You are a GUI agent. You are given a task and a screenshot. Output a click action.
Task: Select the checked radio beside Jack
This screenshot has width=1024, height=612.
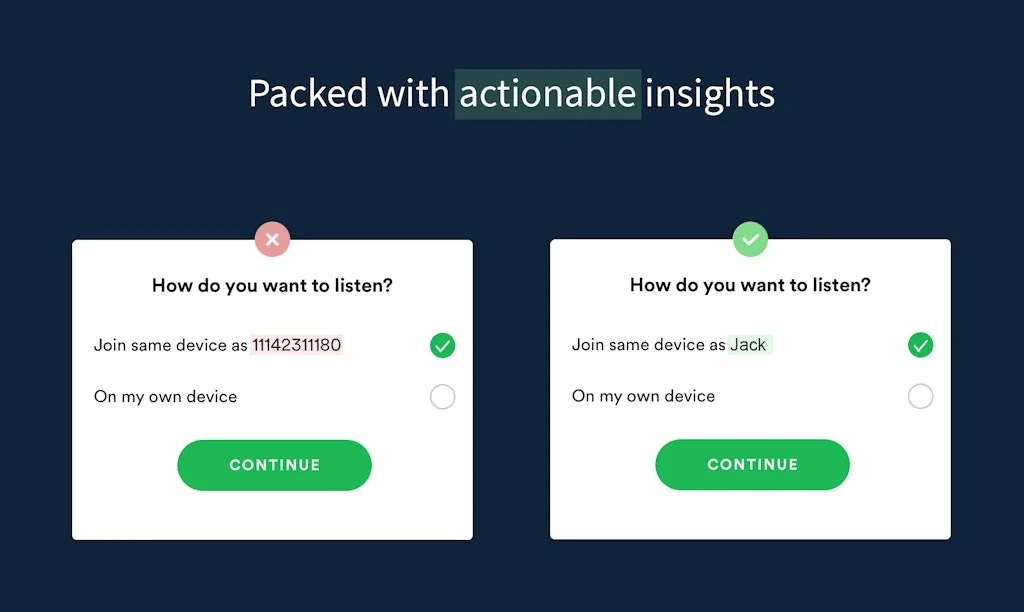point(920,346)
